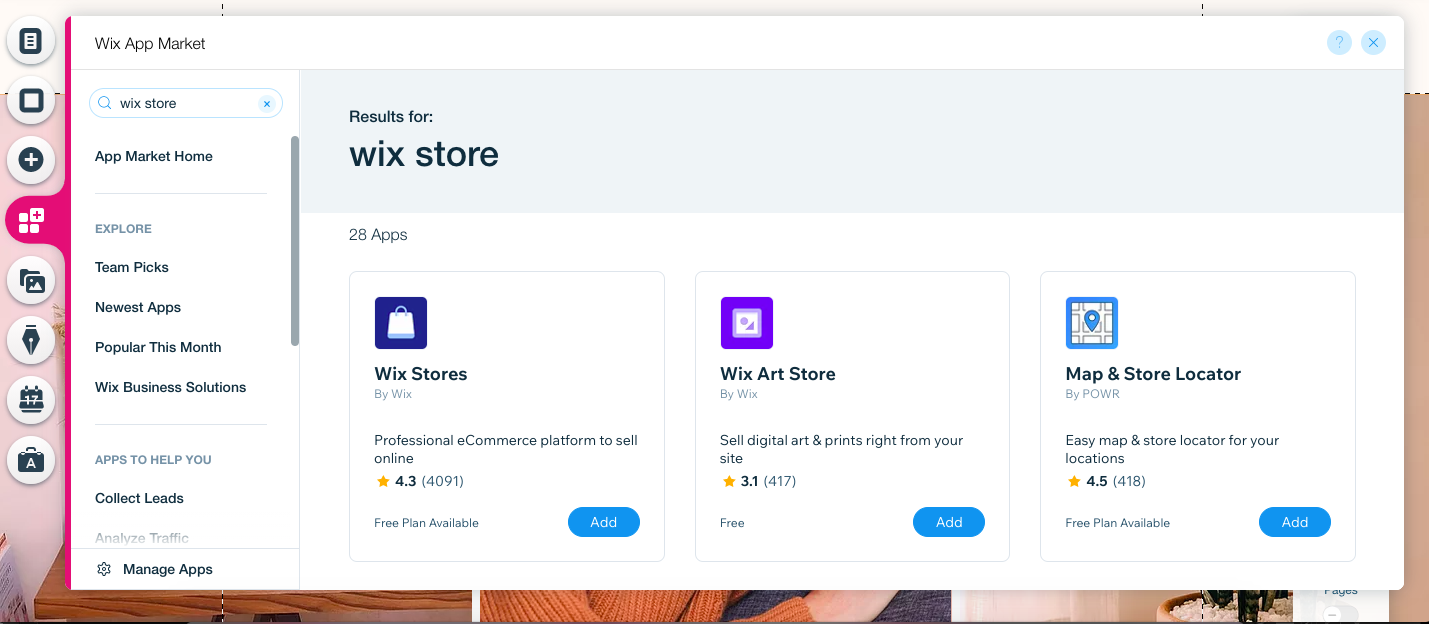Click the 28 Apps results count
This screenshot has width=1429, height=624.
(x=378, y=235)
